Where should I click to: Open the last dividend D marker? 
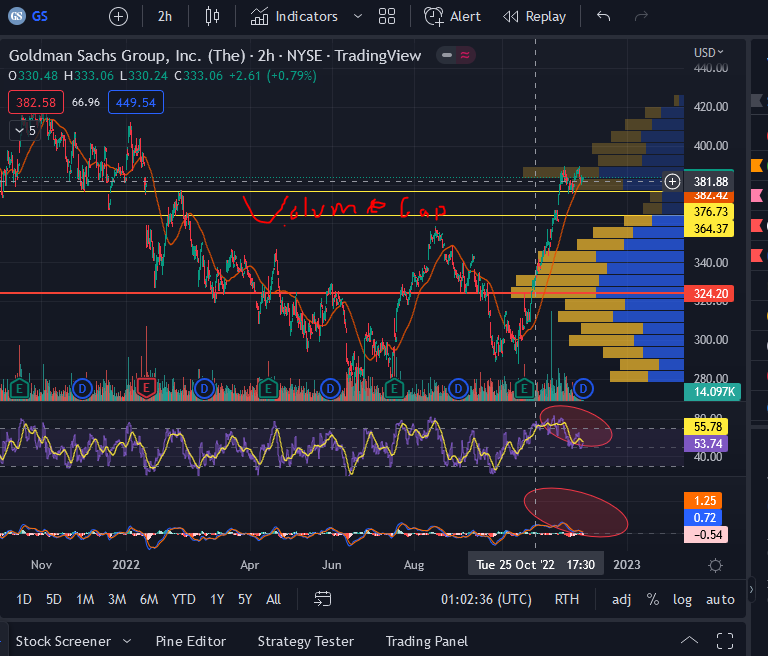pos(583,389)
